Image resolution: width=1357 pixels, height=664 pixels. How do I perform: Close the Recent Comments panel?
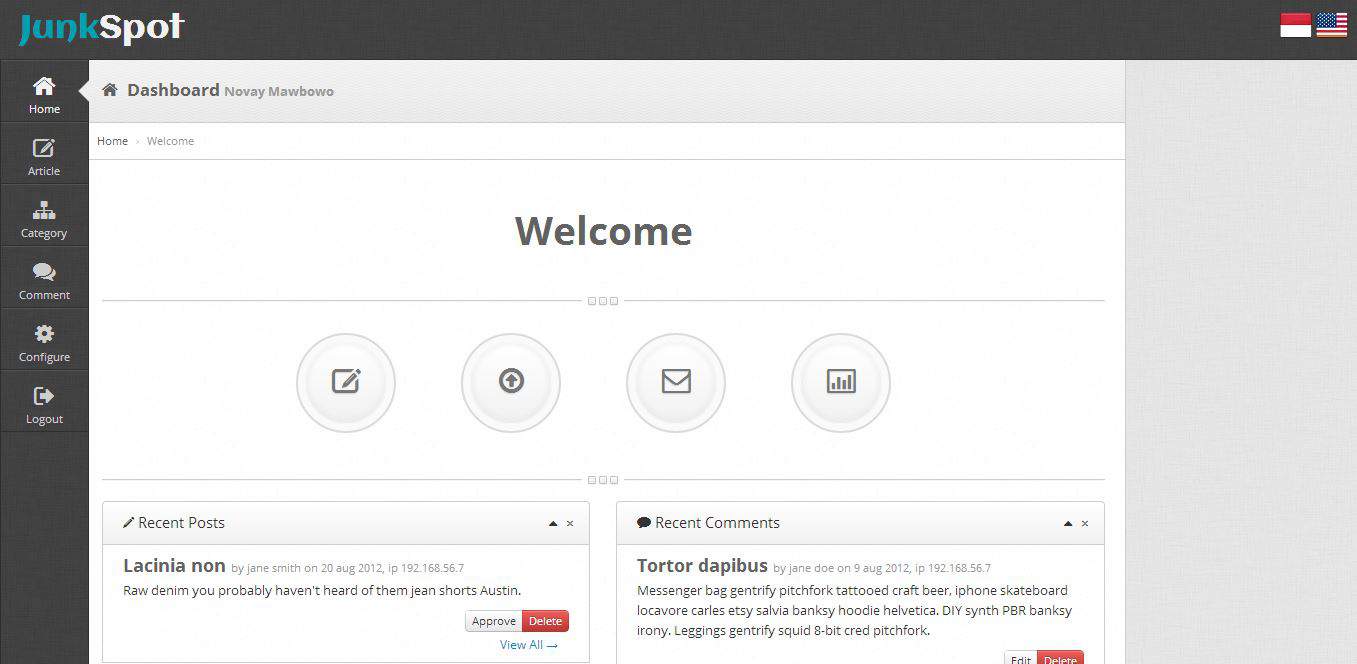[1085, 523]
